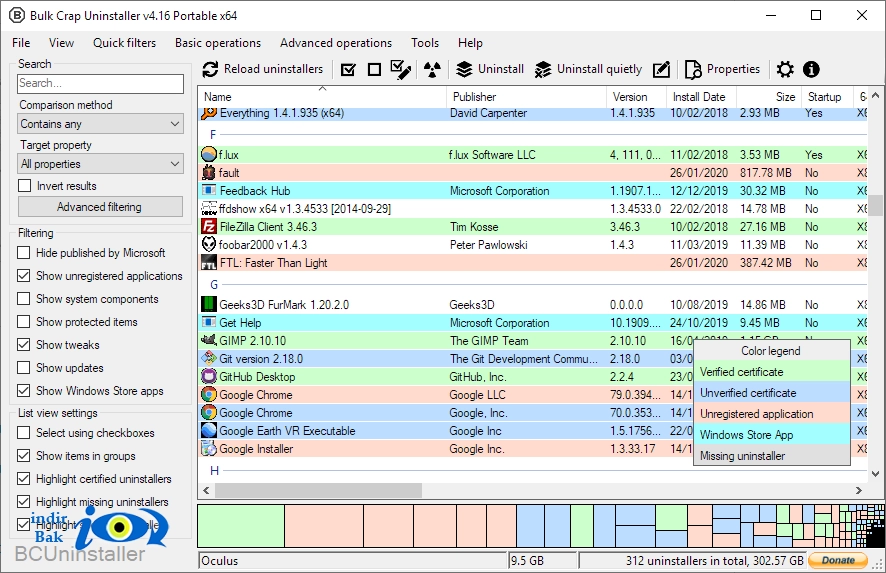Click the radiation target-window uninstall icon
This screenshot has width=886, height=573.
[432, 70]
